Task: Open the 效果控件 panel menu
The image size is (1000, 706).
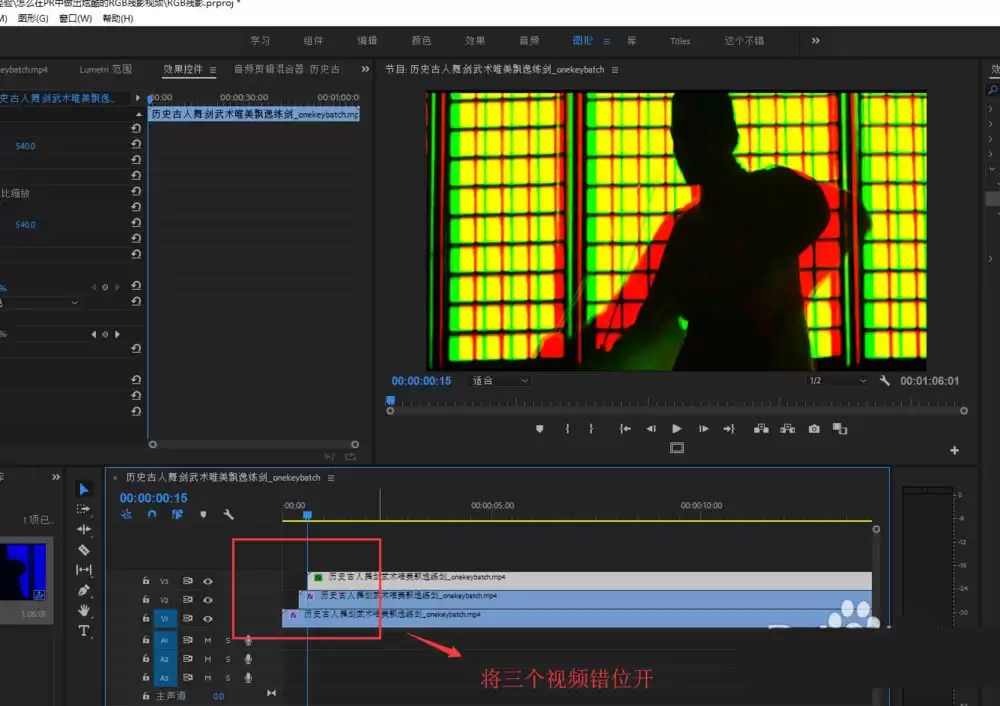Action: pyautogui.click(x=212, y=70)
